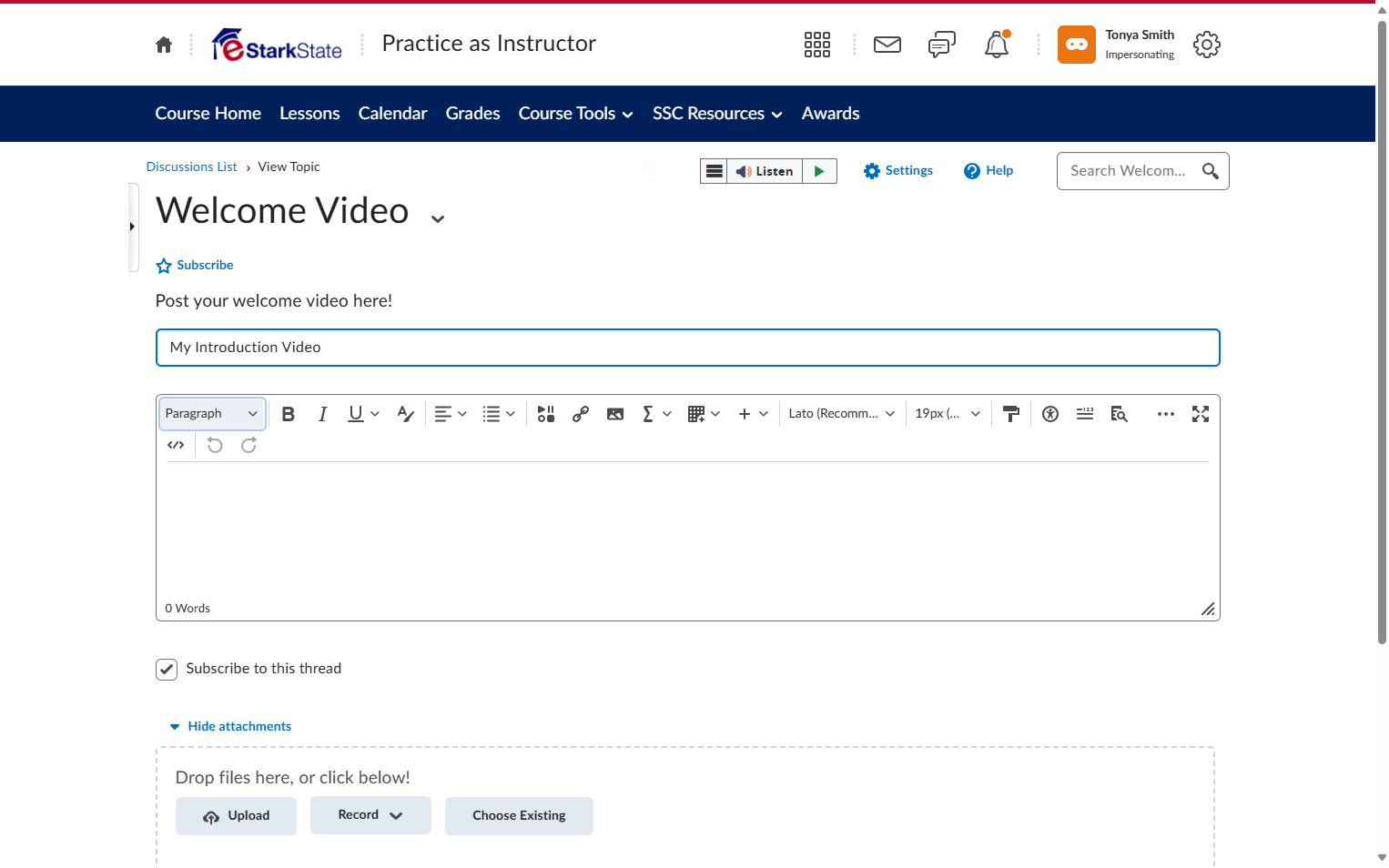Viewport: 1389px width, 868px height.
Task: Insert an image using the image icon
Action: [x=615, y=414]
